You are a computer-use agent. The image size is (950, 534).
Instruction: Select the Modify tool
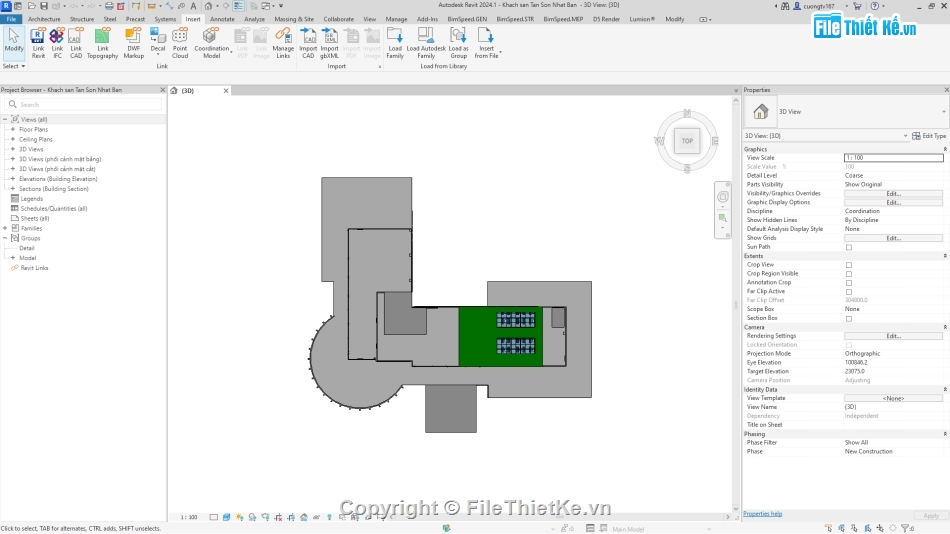tap(13, 42)
